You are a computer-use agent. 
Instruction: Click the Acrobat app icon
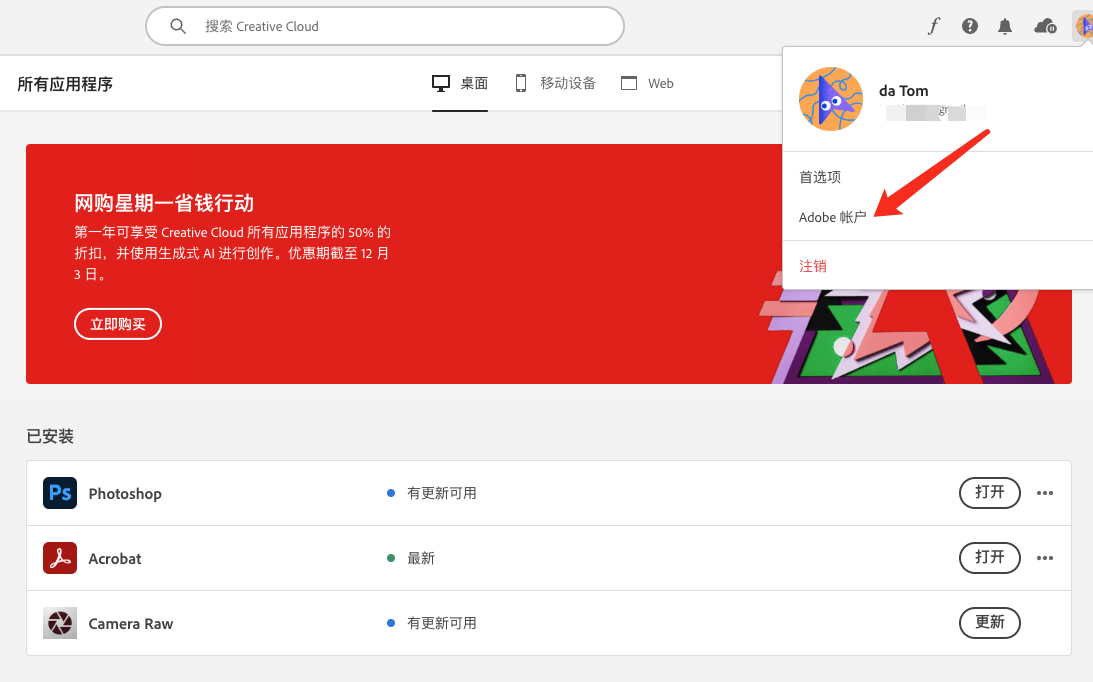tap(60, 558)
